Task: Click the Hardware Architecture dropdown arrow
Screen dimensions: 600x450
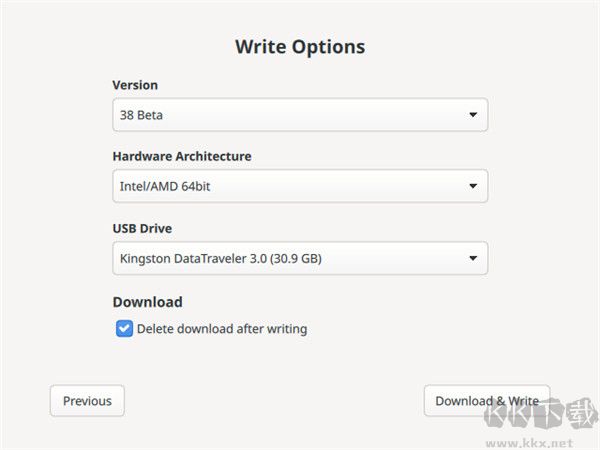Action: point(473,186)
